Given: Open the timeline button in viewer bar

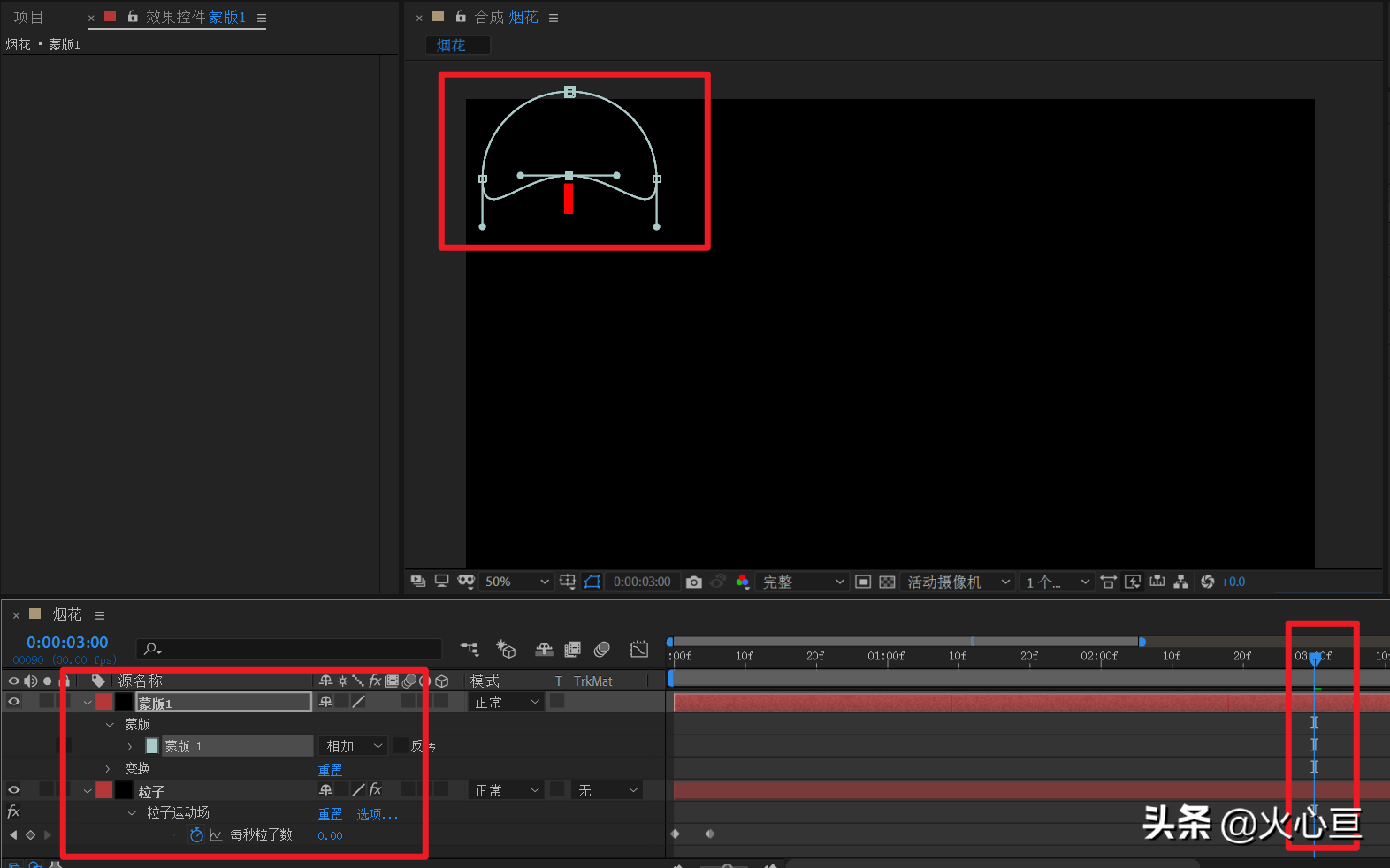Looking at the screenshot, I should (1157, 582).
